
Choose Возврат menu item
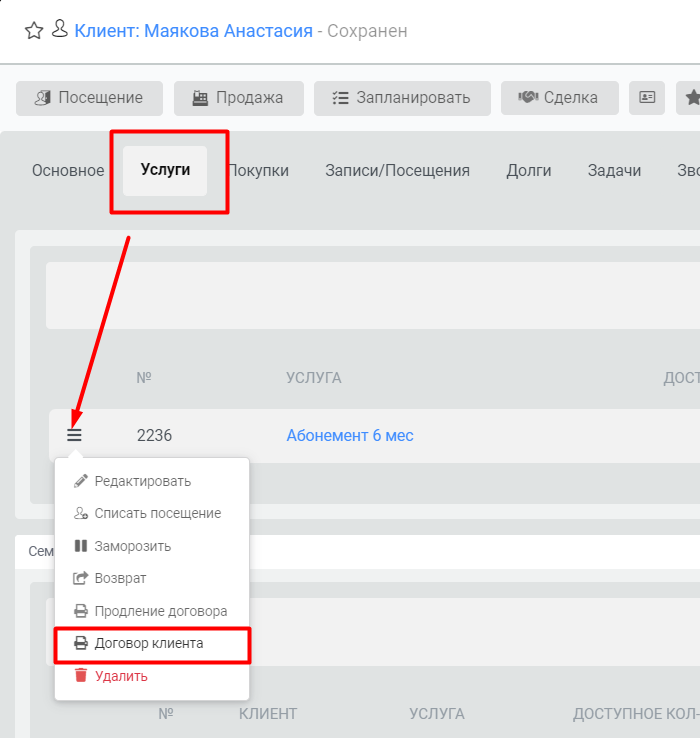(x=152, y=578)
